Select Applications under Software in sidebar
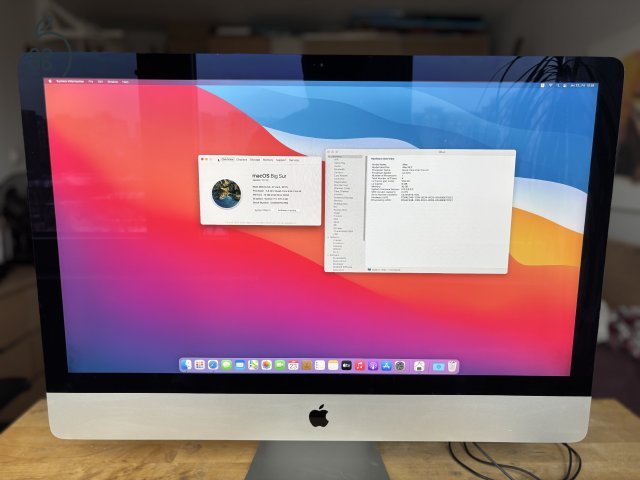This screenshot has width=640, height=480. (340, 261)
